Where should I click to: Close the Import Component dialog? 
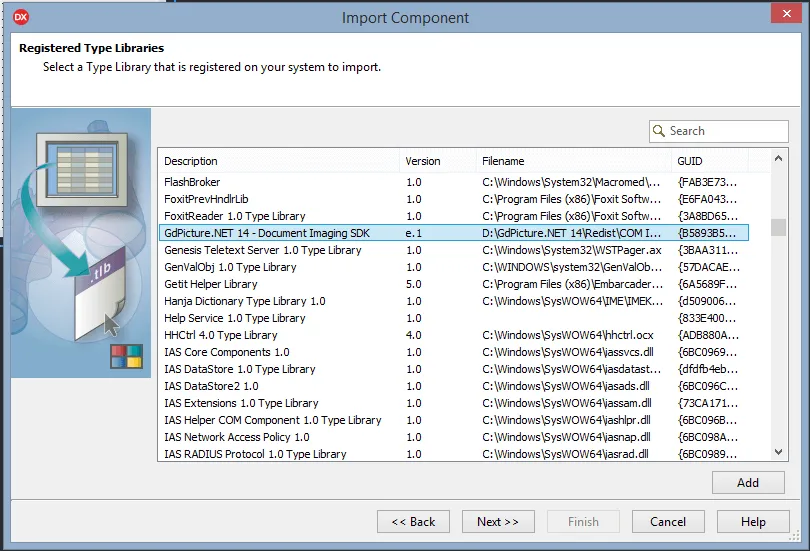coord(786,13)
